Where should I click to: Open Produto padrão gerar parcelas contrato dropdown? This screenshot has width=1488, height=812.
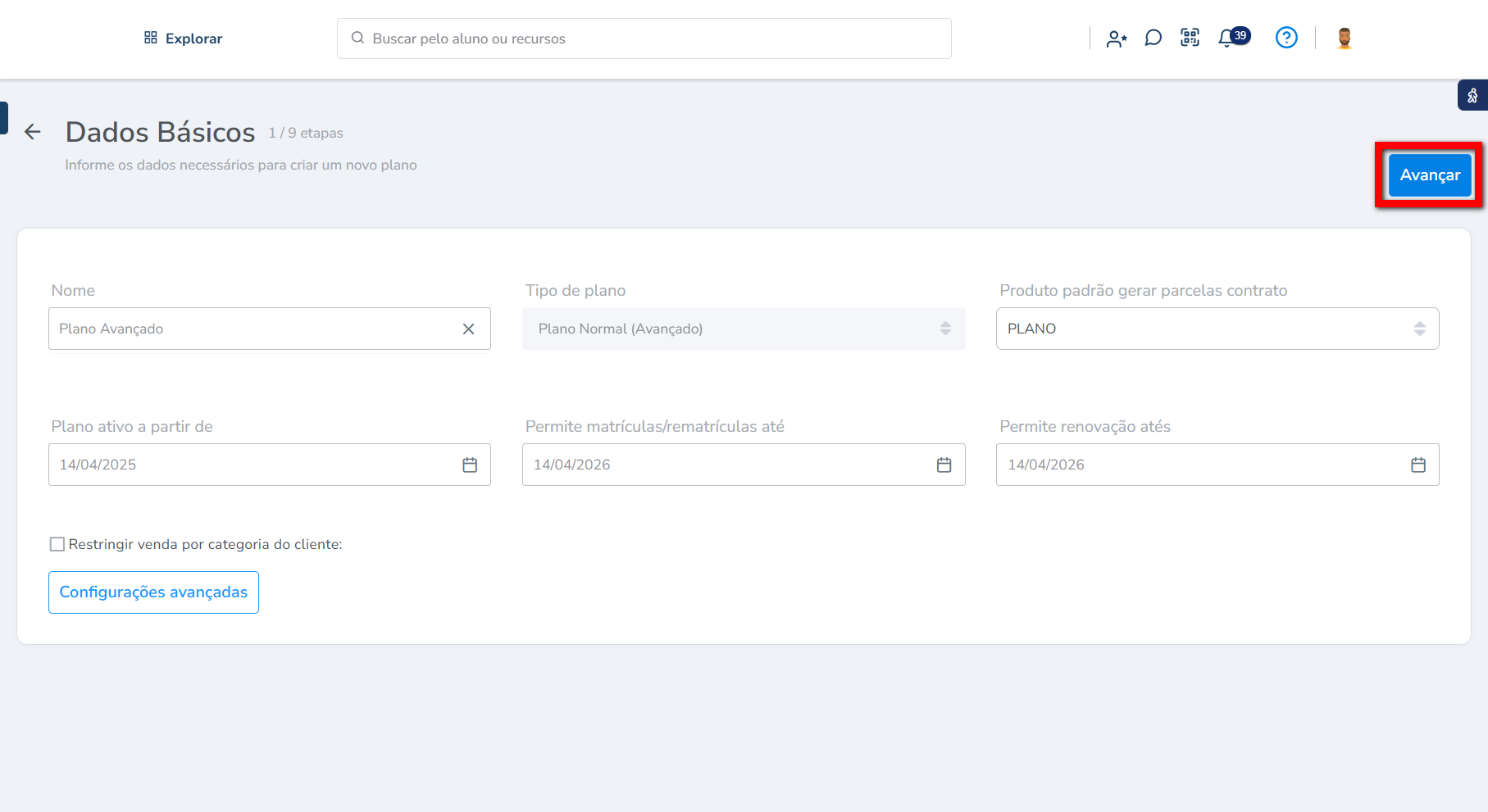(1217, 329)
